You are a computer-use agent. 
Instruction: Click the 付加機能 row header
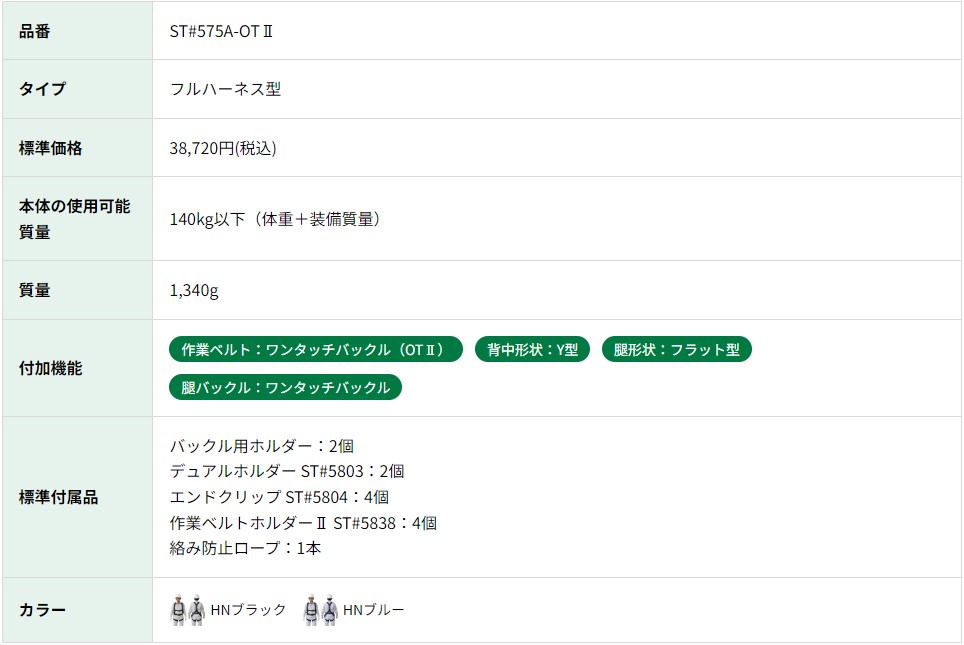(51, 368)
